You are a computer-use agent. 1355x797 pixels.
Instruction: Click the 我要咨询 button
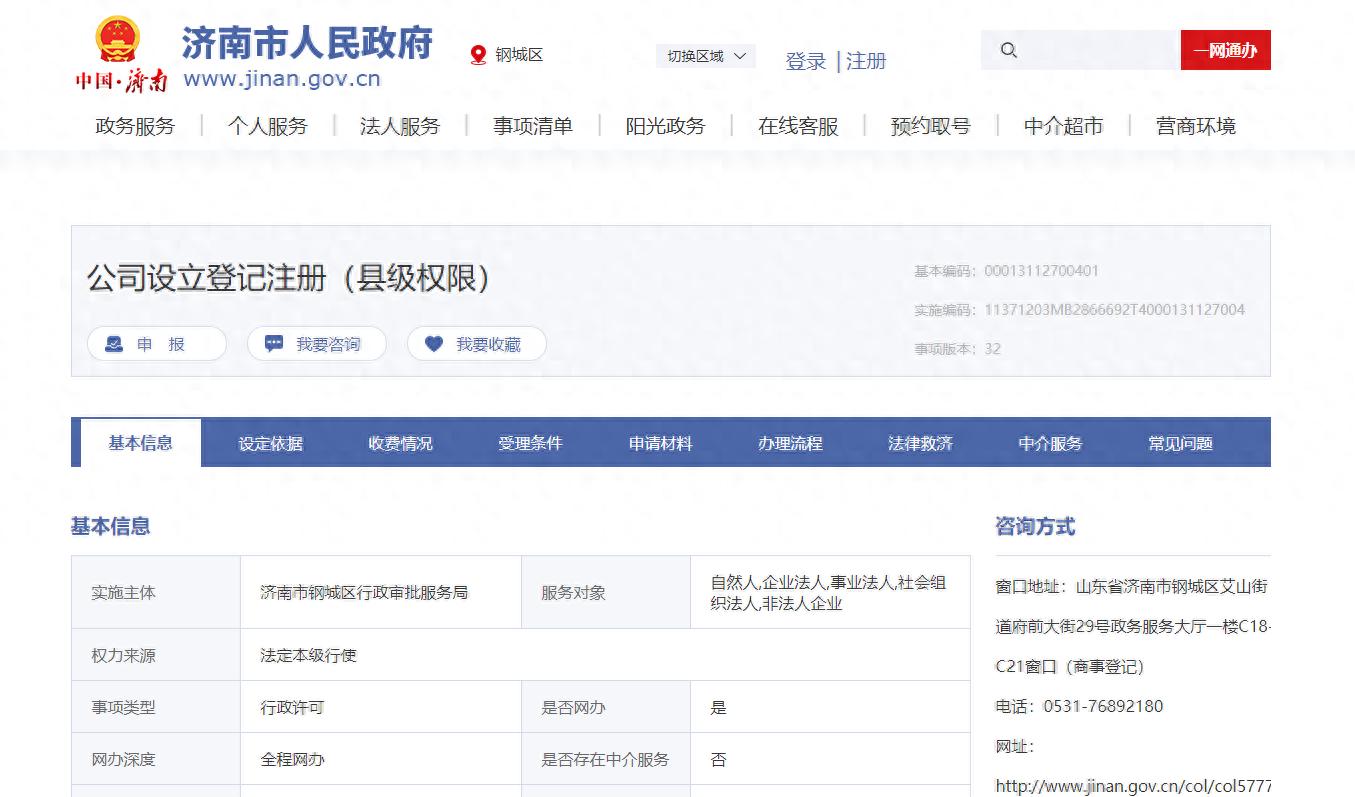[x=317, y=344]
